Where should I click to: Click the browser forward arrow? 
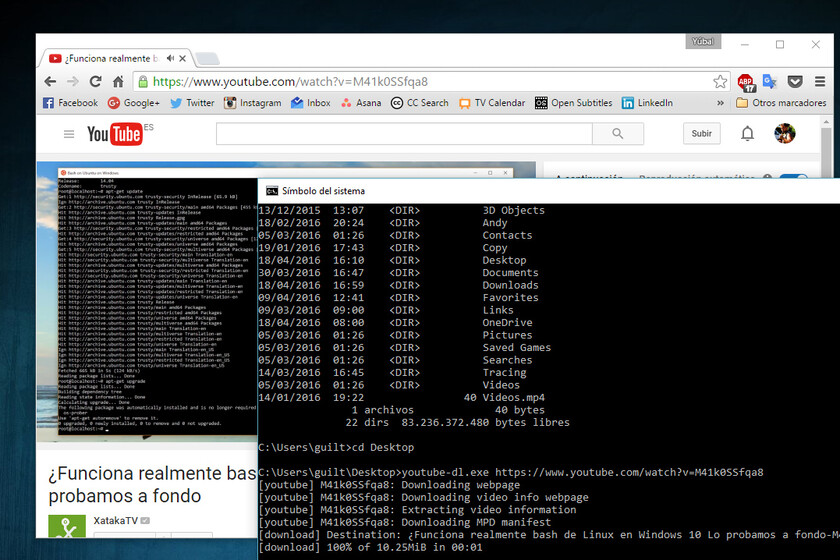[x=73, y=81]
